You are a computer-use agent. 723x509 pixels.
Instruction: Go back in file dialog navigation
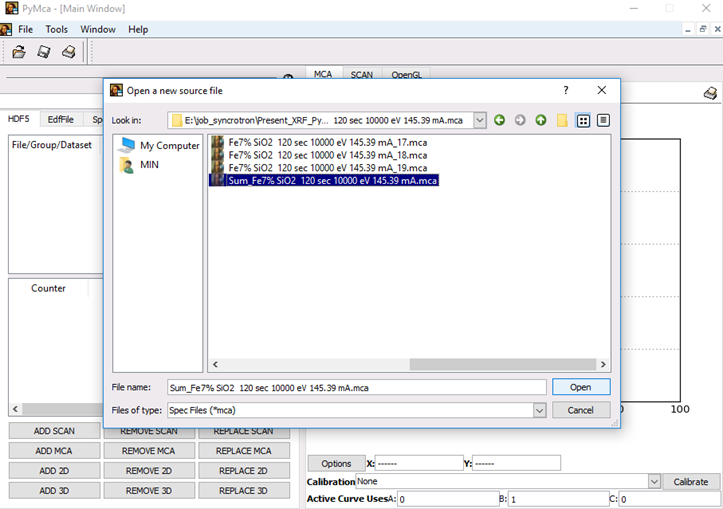tap(499, 120)
